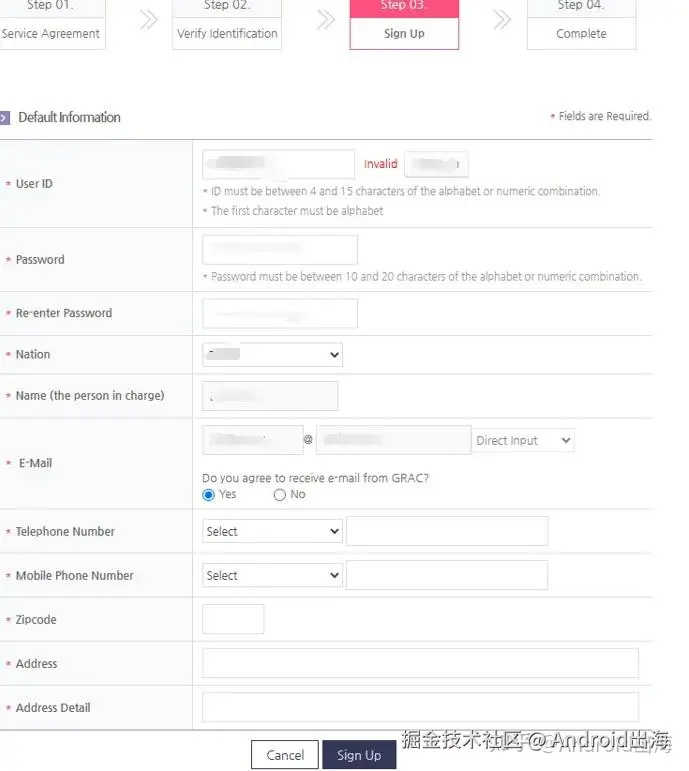Open the Mobile Phone Number Select dropdown
The height and width of the screenshot is (771, 689).
tap(272, 575)
